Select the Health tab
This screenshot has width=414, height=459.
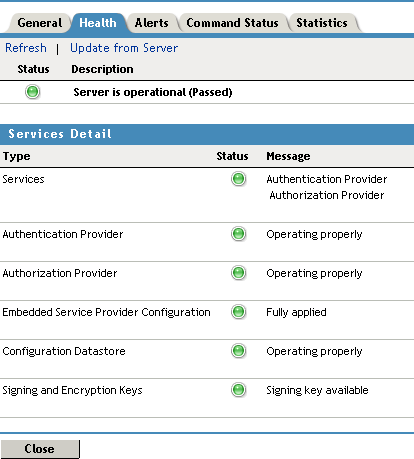click(x=98, y=23)
